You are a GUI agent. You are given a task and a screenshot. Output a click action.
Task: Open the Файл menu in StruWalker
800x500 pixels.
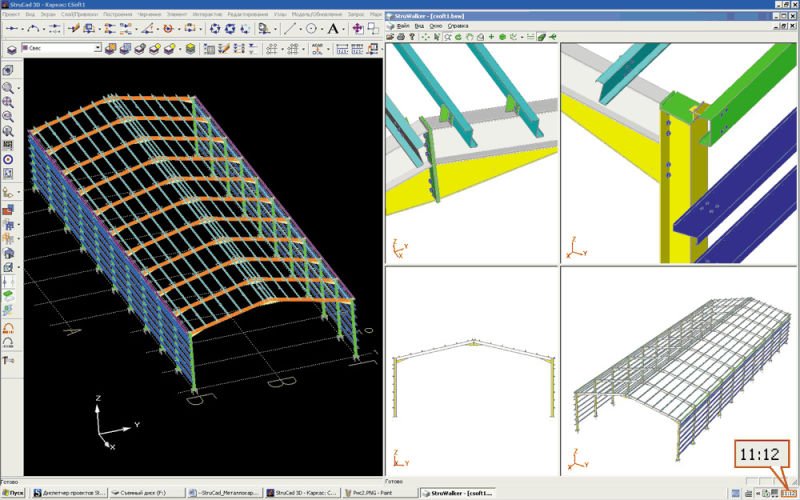[x=403, y=25]
